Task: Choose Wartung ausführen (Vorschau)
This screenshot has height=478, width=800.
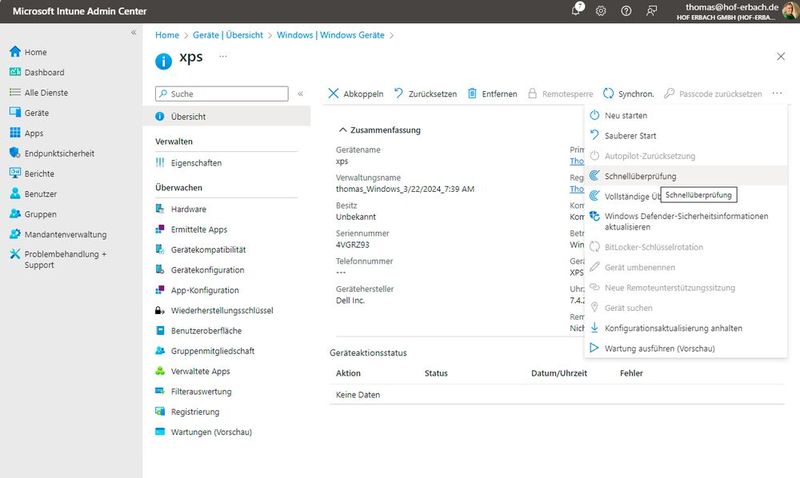Action: tap(685, 348)
